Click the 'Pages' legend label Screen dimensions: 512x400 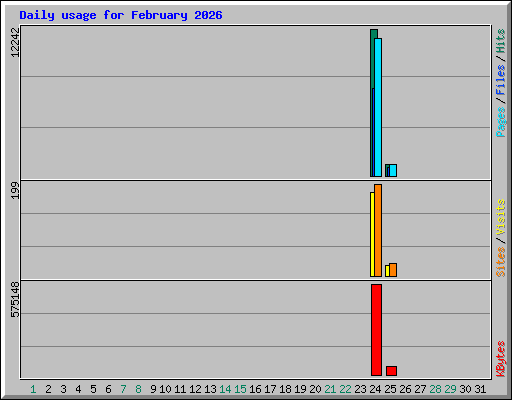pyautogui.click(x=501, y=122)
